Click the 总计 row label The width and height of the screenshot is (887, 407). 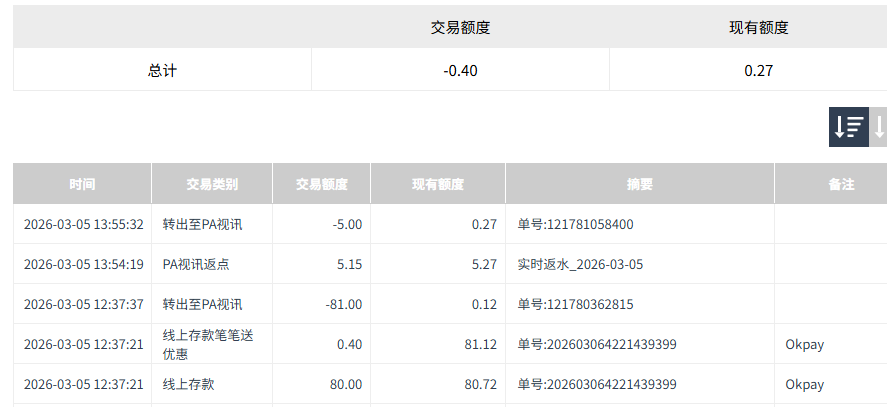click(162, 71)
